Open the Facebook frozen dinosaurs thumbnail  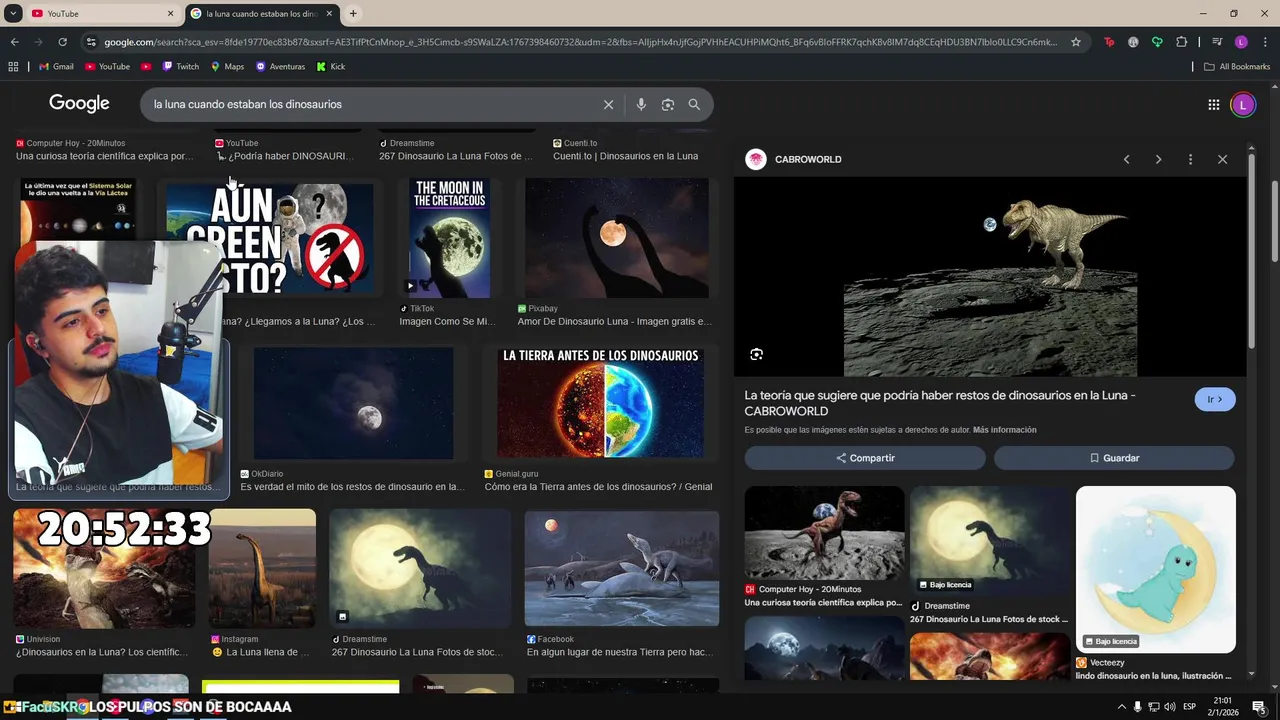622,568
